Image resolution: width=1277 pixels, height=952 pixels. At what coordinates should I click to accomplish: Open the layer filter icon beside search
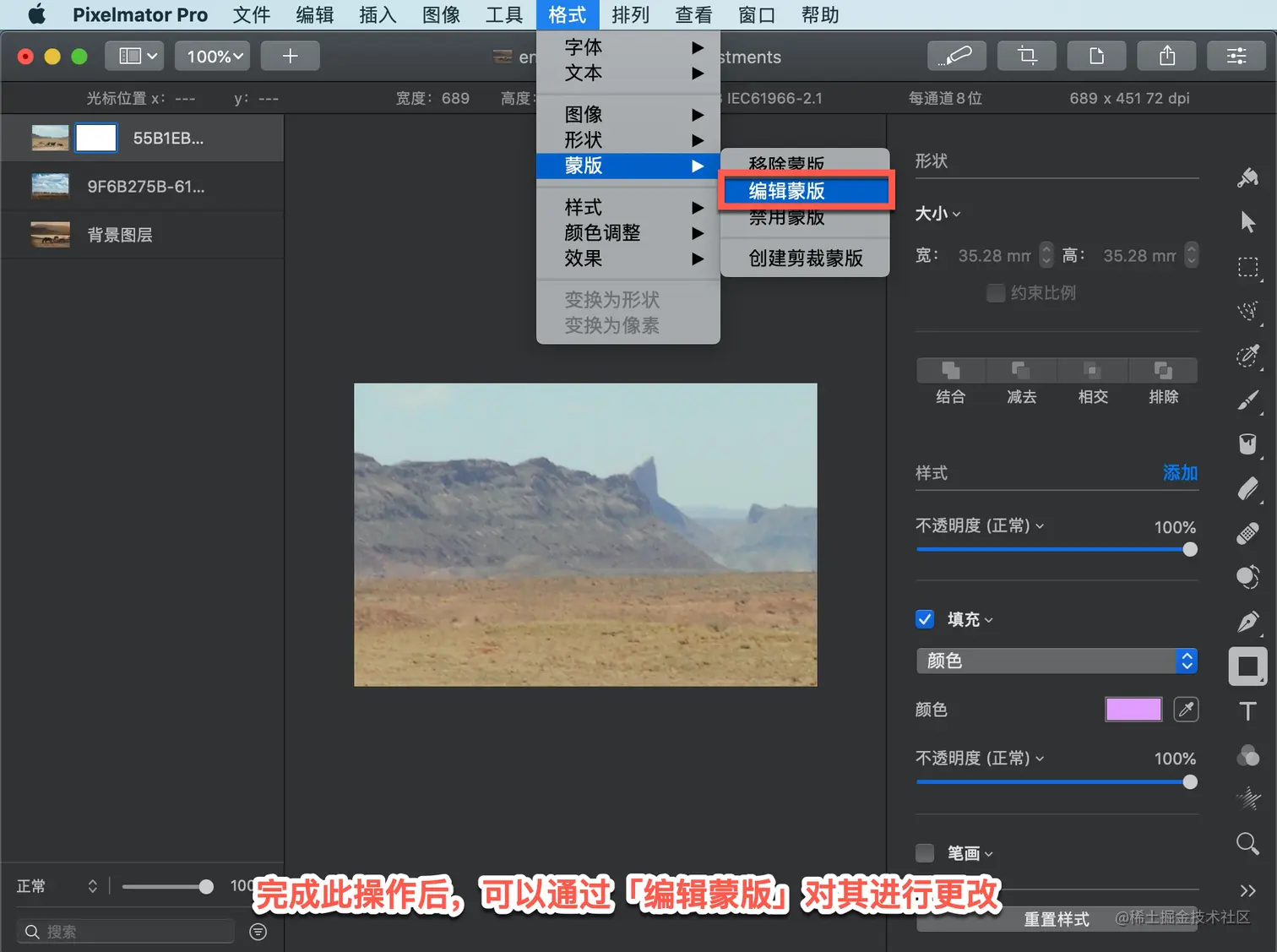point(258,932)
